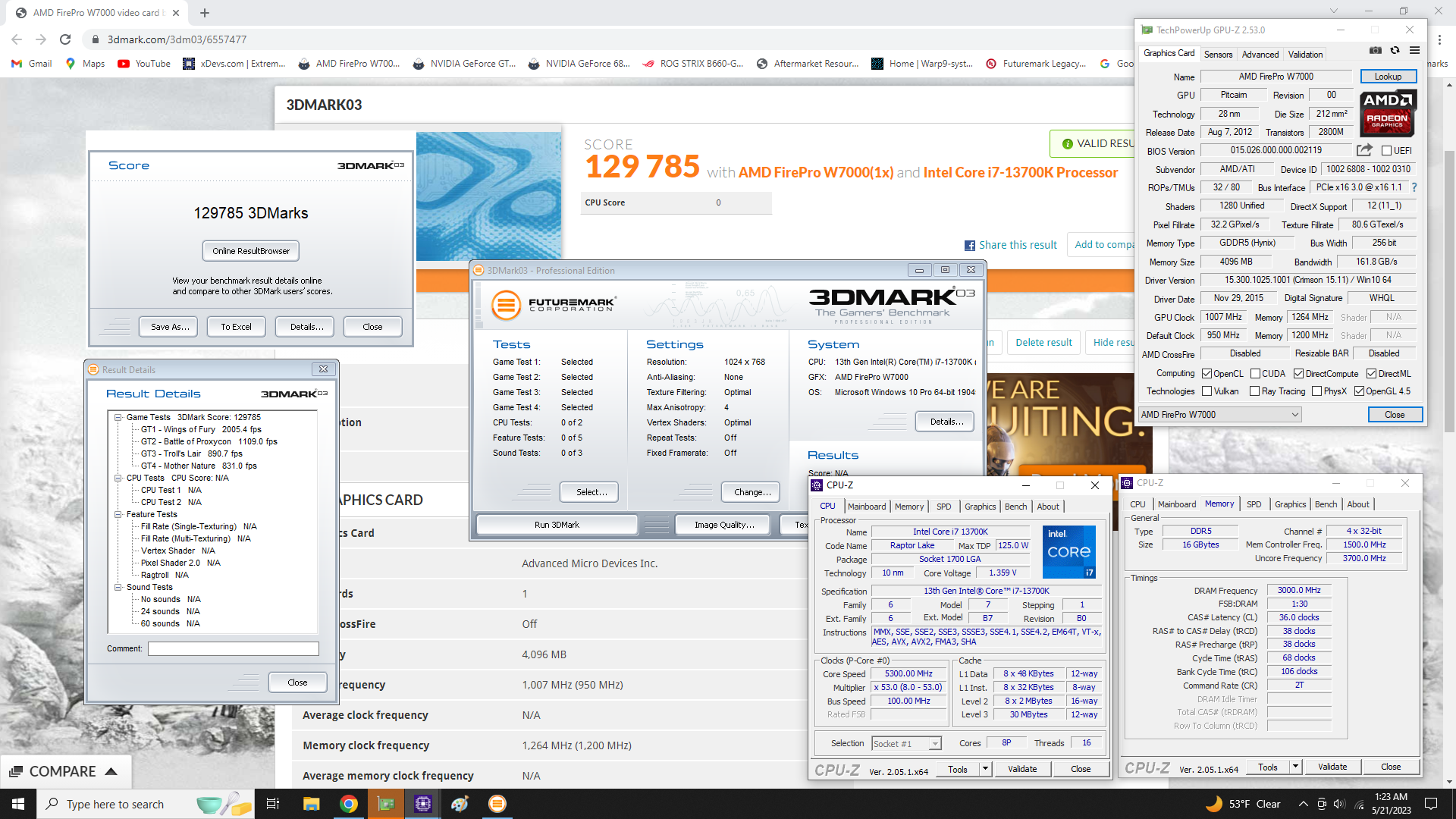Toggle the DirectCompute checkbox
Viewport: 1456px width, 819px height.
1298,374
